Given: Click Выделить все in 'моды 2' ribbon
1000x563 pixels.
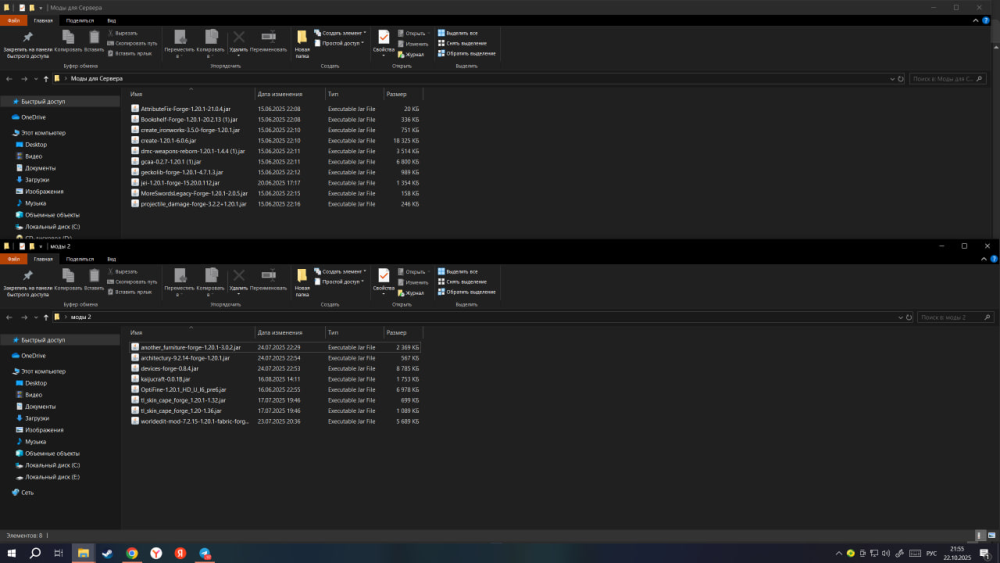Looking at the screenshot, I should click(457, 272).
